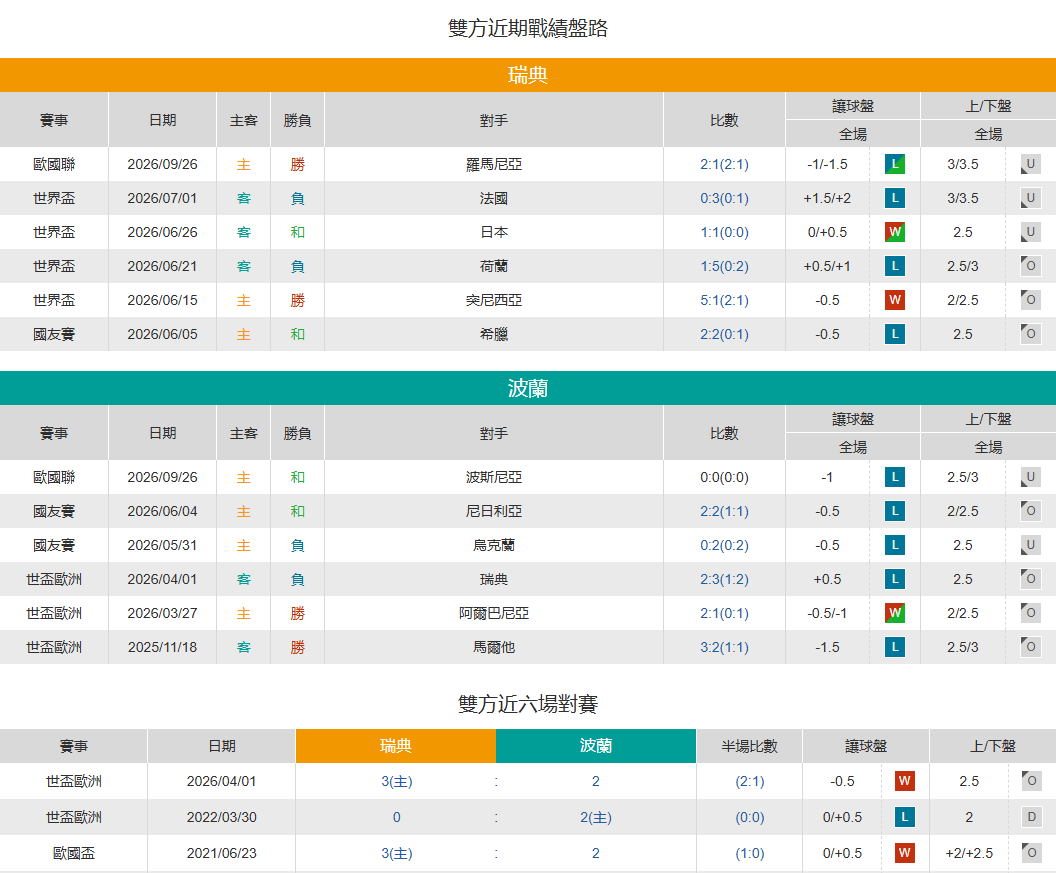Select the O over/under badge in 荷蘭 row

tap(1030, 266)
